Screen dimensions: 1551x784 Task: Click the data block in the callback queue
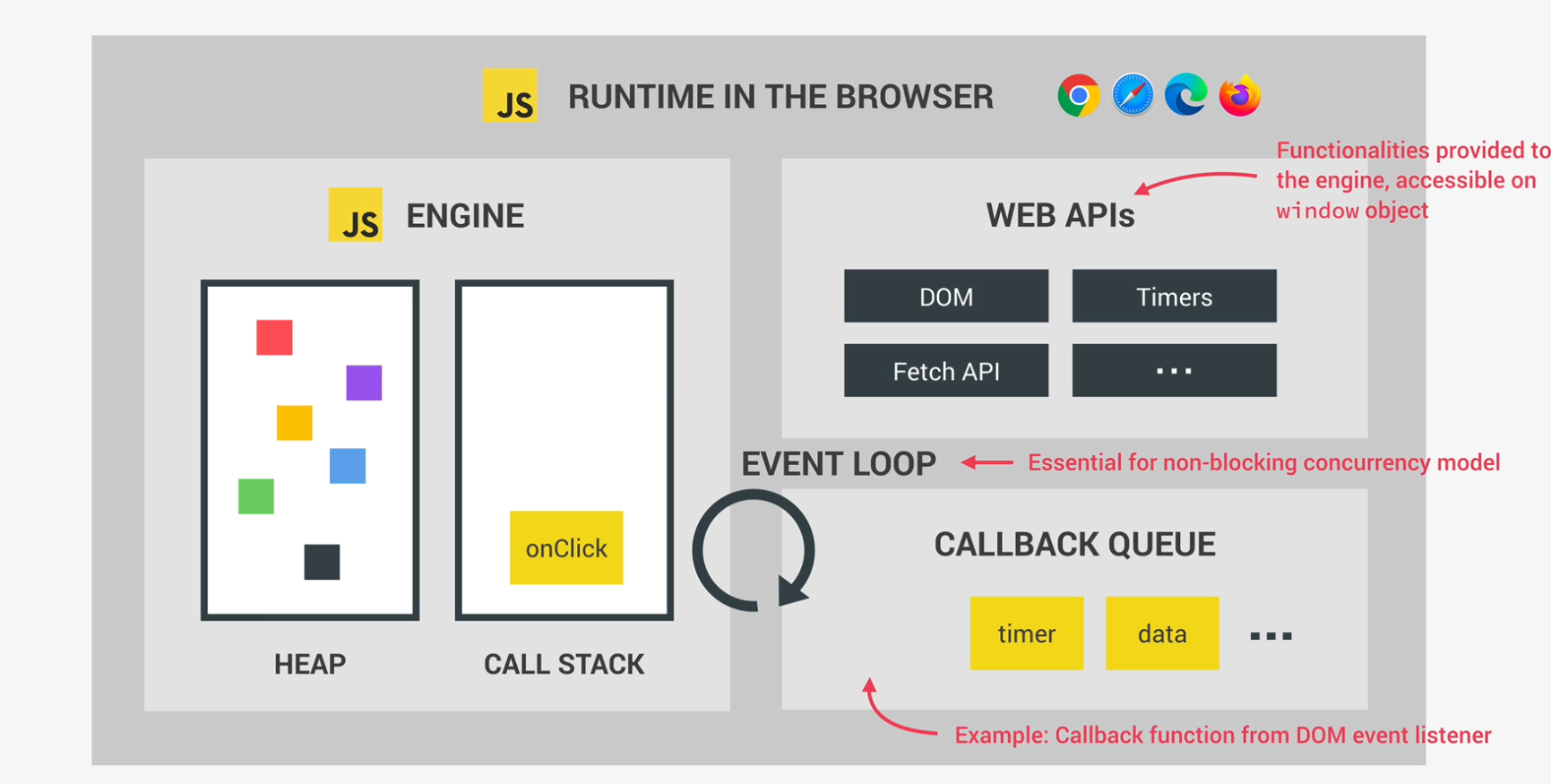[x=1162, y=633]
